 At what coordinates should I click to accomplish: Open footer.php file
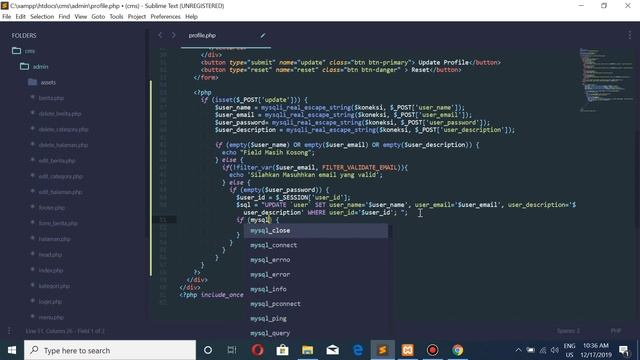coord(51,208)
